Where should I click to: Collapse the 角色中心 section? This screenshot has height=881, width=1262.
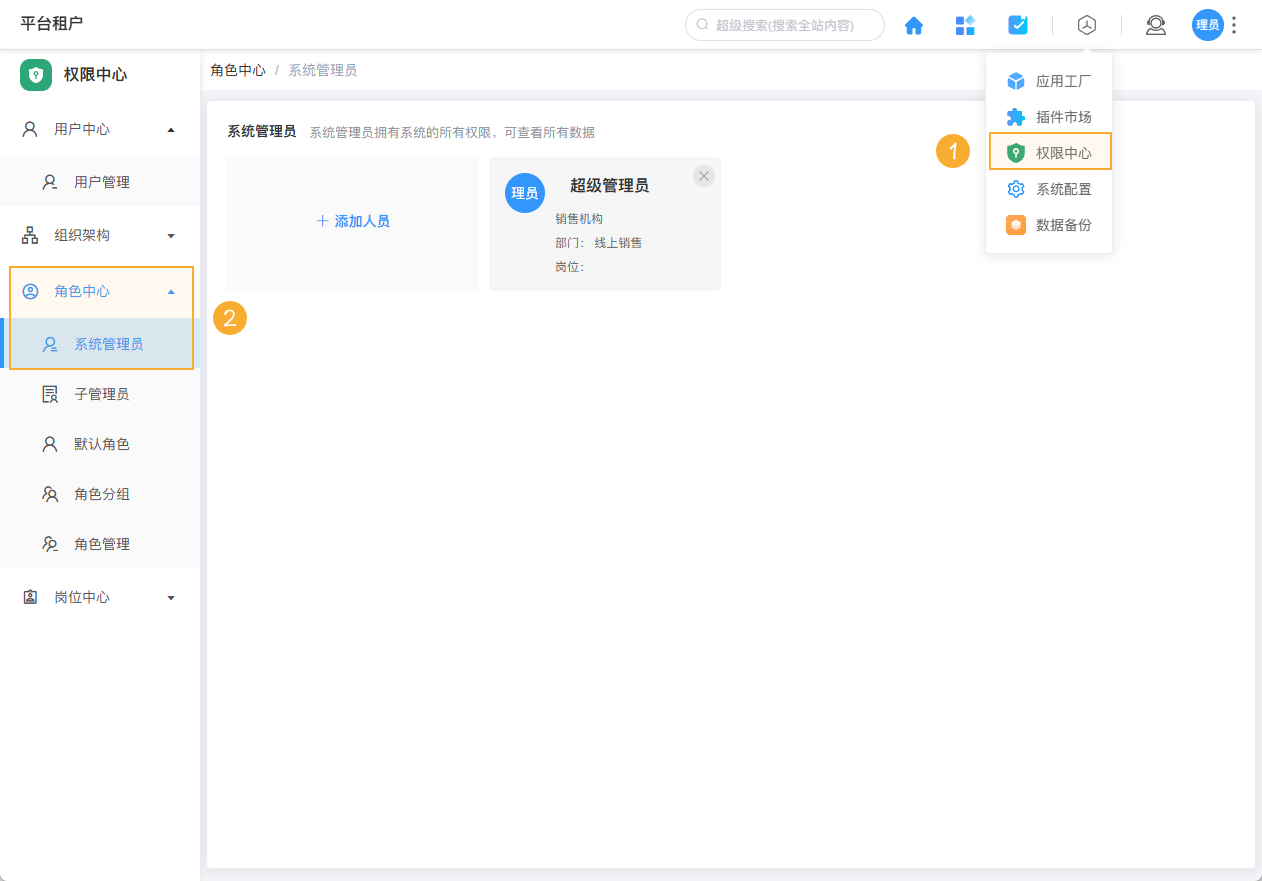[170, 291]
